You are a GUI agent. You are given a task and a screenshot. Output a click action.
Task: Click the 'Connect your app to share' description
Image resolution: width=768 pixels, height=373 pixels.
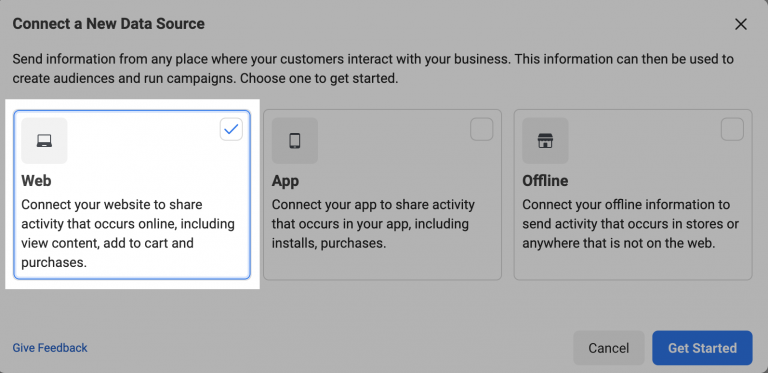[373, 224]
